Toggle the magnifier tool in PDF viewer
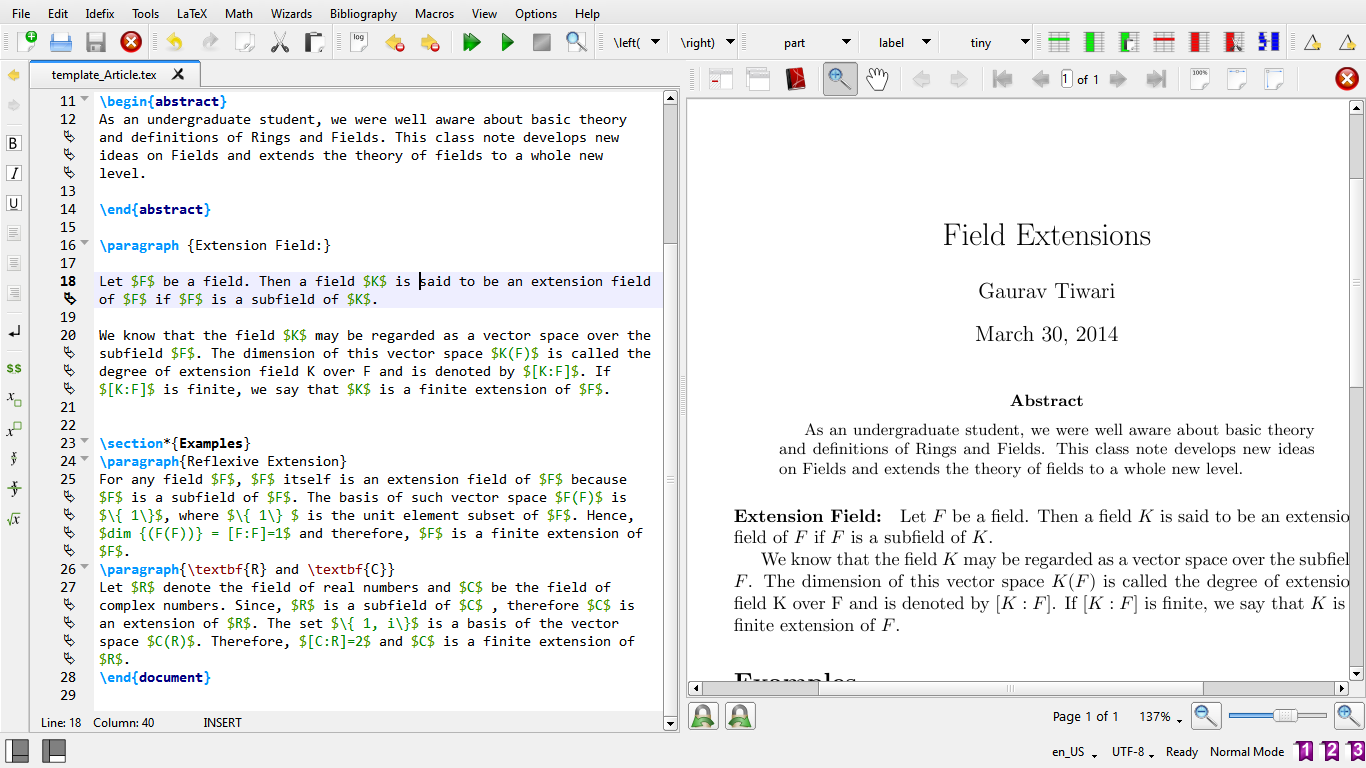This screenshot has height=768, width=1366. pyautogui.click(x=840, y=79)
